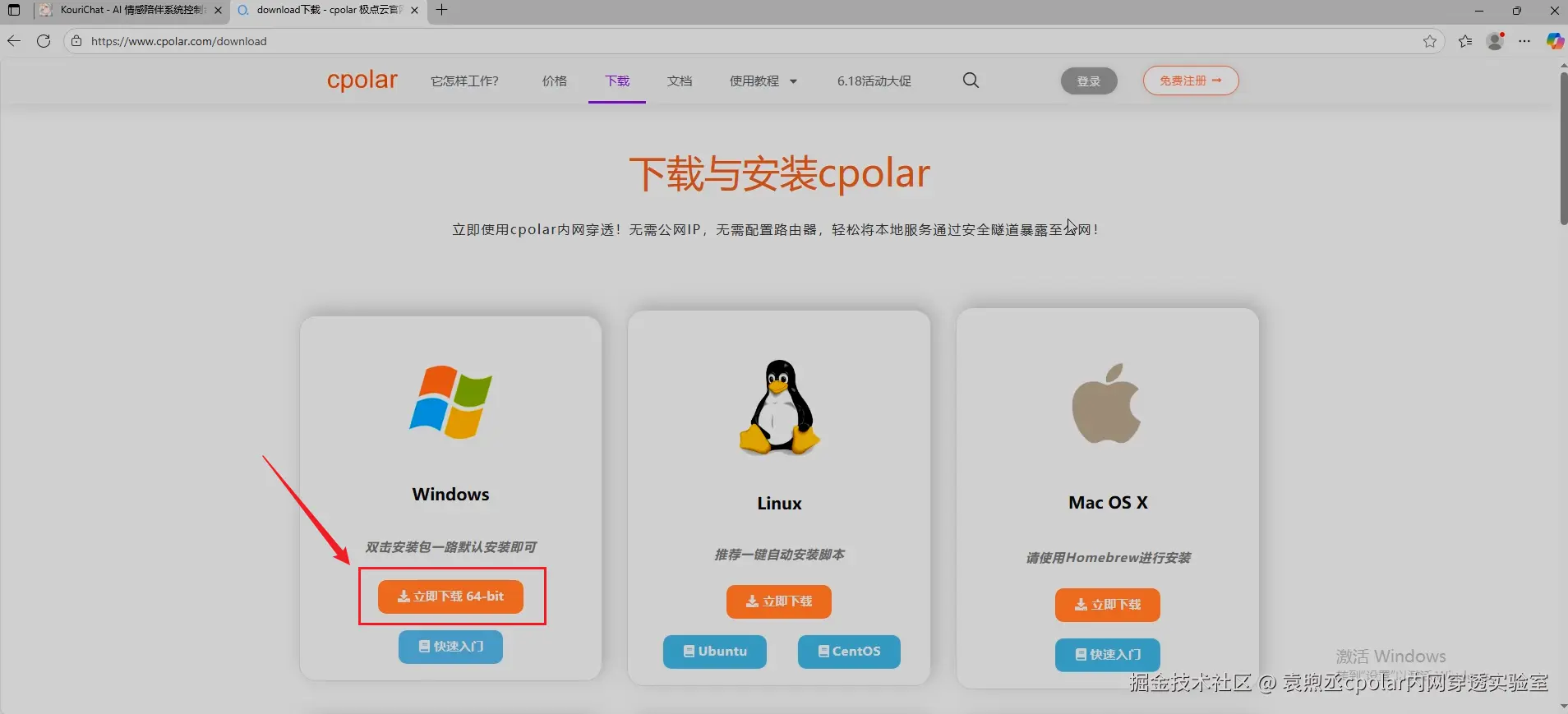Screen dimensions: 1568x714
Task: Click the Windows heading text
Action: (x=450, y=495)
